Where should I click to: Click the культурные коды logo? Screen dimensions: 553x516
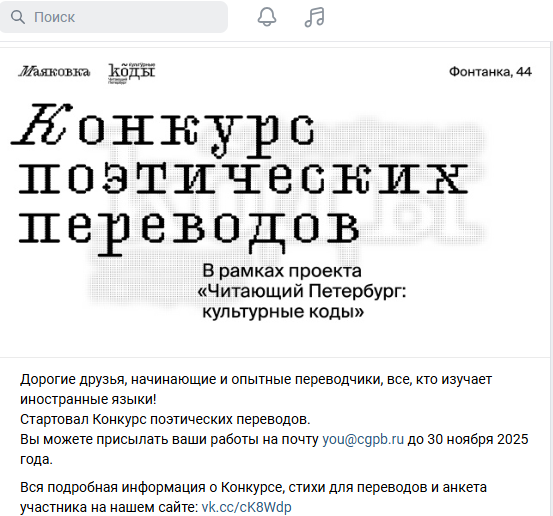click(x=132, y=73)
